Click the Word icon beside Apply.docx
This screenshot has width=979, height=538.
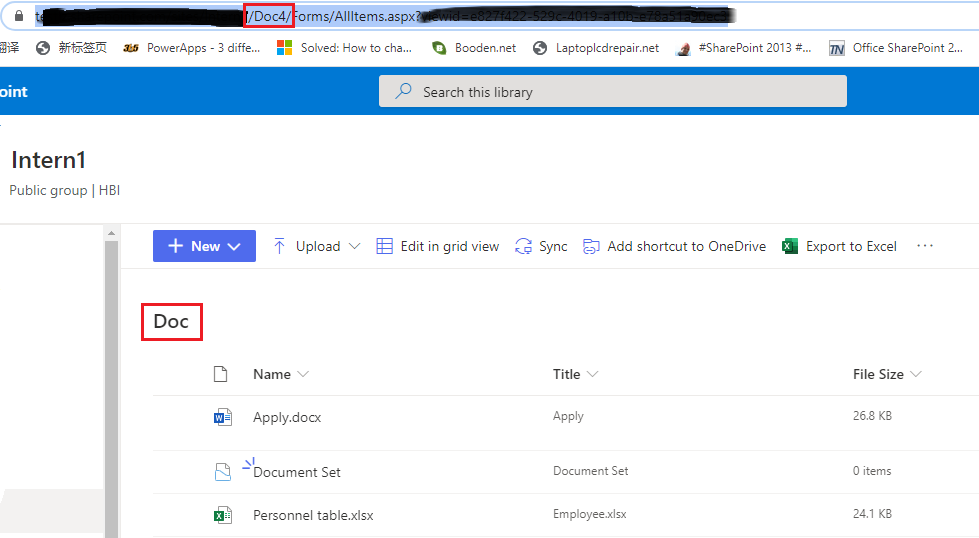click(222, 417)
